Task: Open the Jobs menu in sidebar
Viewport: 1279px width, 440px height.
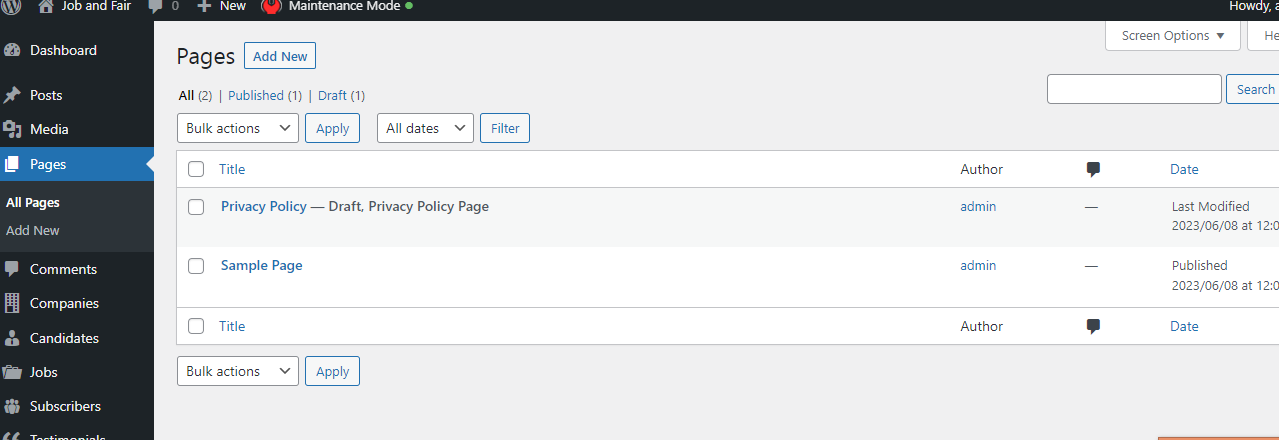Action: (x=44, y=372)
